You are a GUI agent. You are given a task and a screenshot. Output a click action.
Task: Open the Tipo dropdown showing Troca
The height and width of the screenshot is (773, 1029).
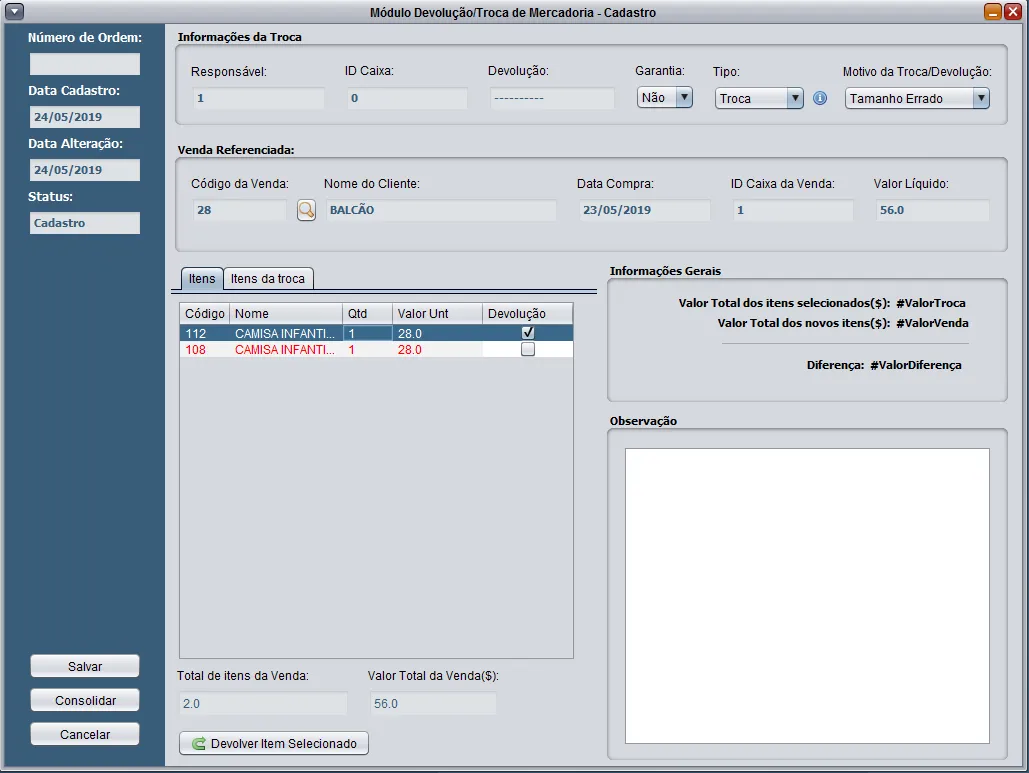coord(759,98)
